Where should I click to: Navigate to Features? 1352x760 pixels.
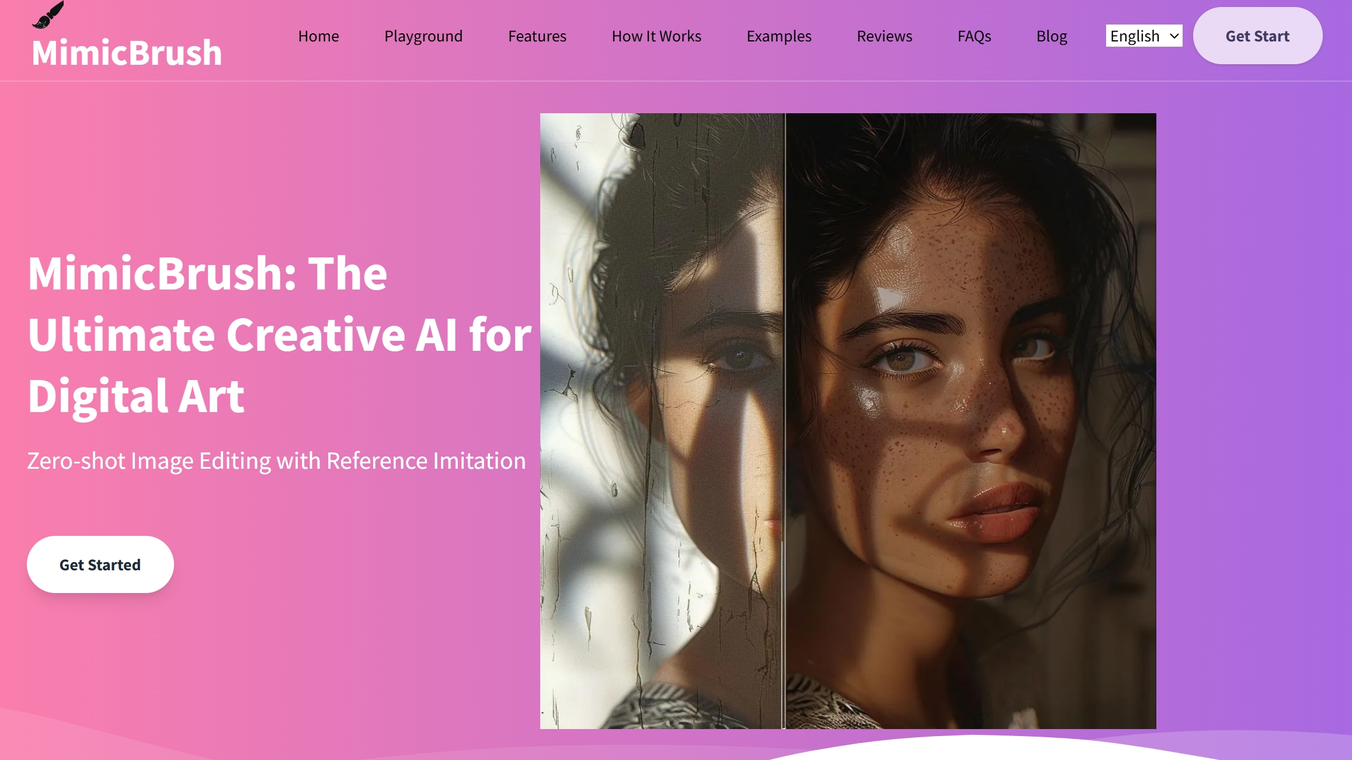click(537, 36)
